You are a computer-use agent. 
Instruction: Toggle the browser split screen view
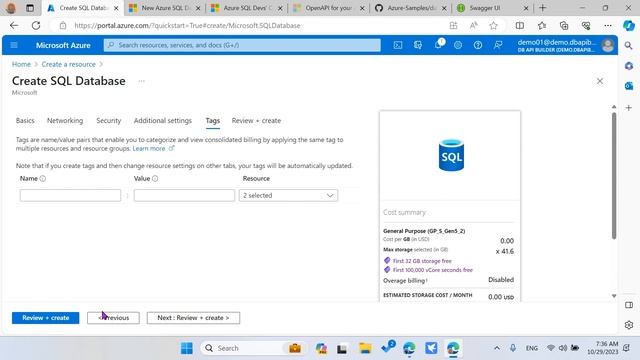coord(520,25)
